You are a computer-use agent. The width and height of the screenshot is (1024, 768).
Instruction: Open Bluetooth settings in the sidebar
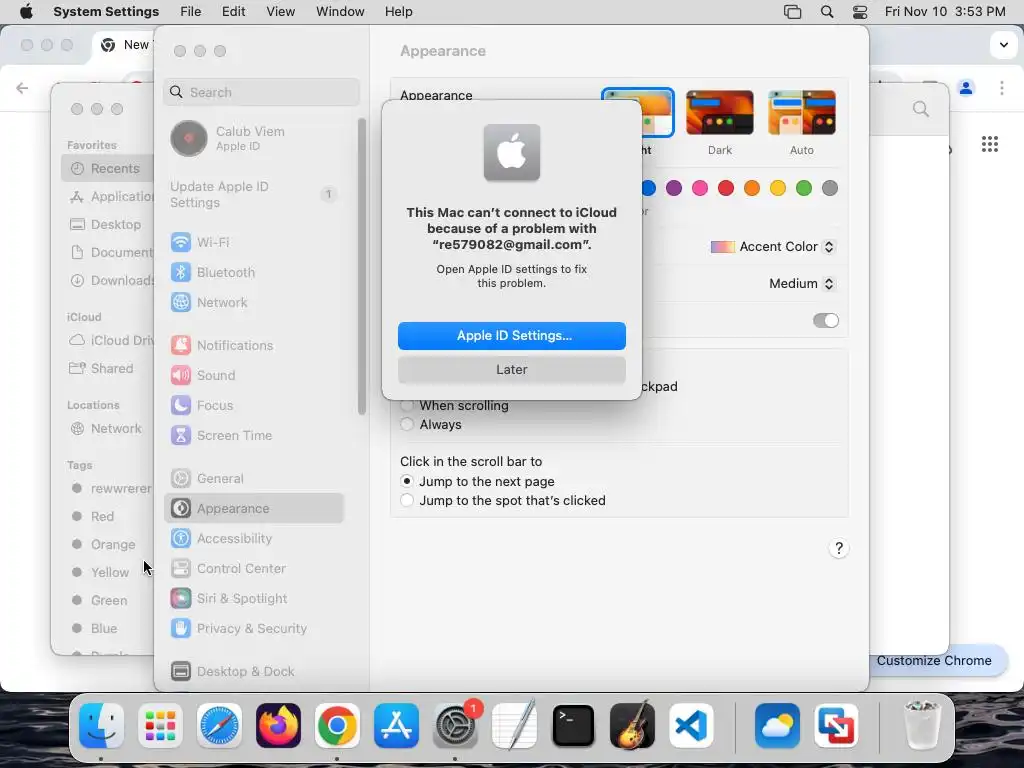click(x=254, y=272)
